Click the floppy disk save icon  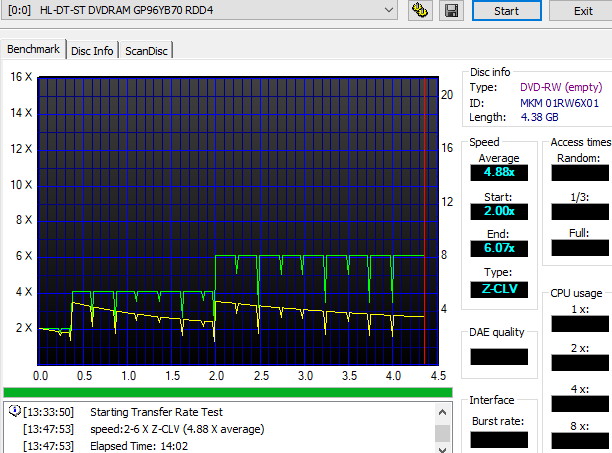coord(451,11)
